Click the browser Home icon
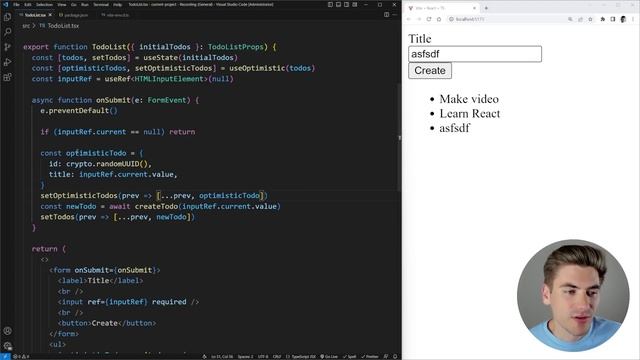 (x=439, y=19)
